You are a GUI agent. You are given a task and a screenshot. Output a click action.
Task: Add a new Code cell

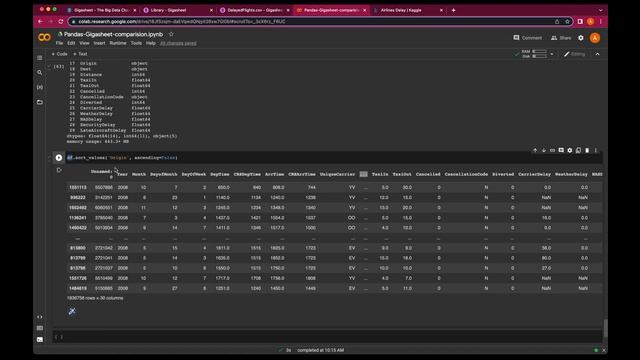pyautogui.click(x=60, y=54)
